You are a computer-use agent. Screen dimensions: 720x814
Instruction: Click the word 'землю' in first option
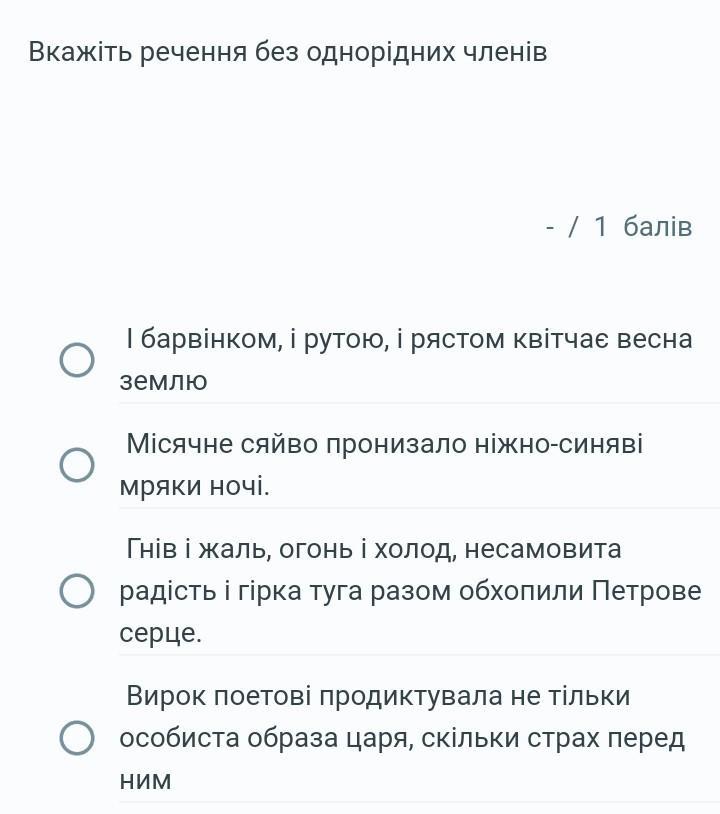pos(164,381)
